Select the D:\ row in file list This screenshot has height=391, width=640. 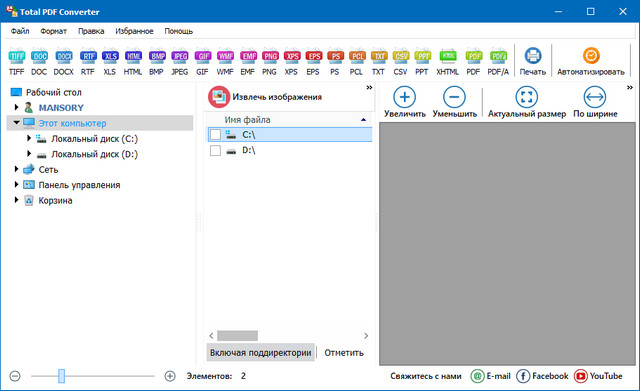pos(290,150)
